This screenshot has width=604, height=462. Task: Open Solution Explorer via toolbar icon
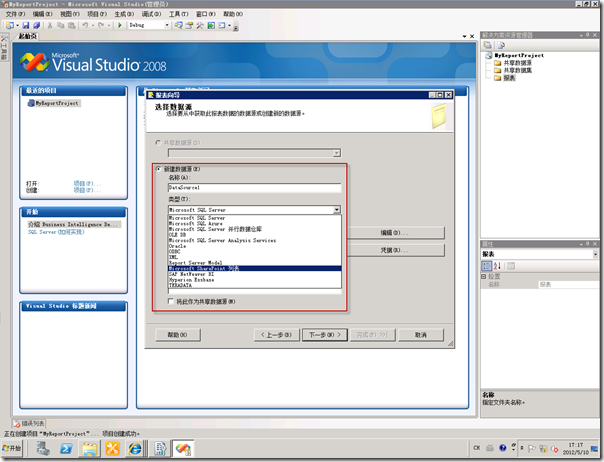click(178, 25)
